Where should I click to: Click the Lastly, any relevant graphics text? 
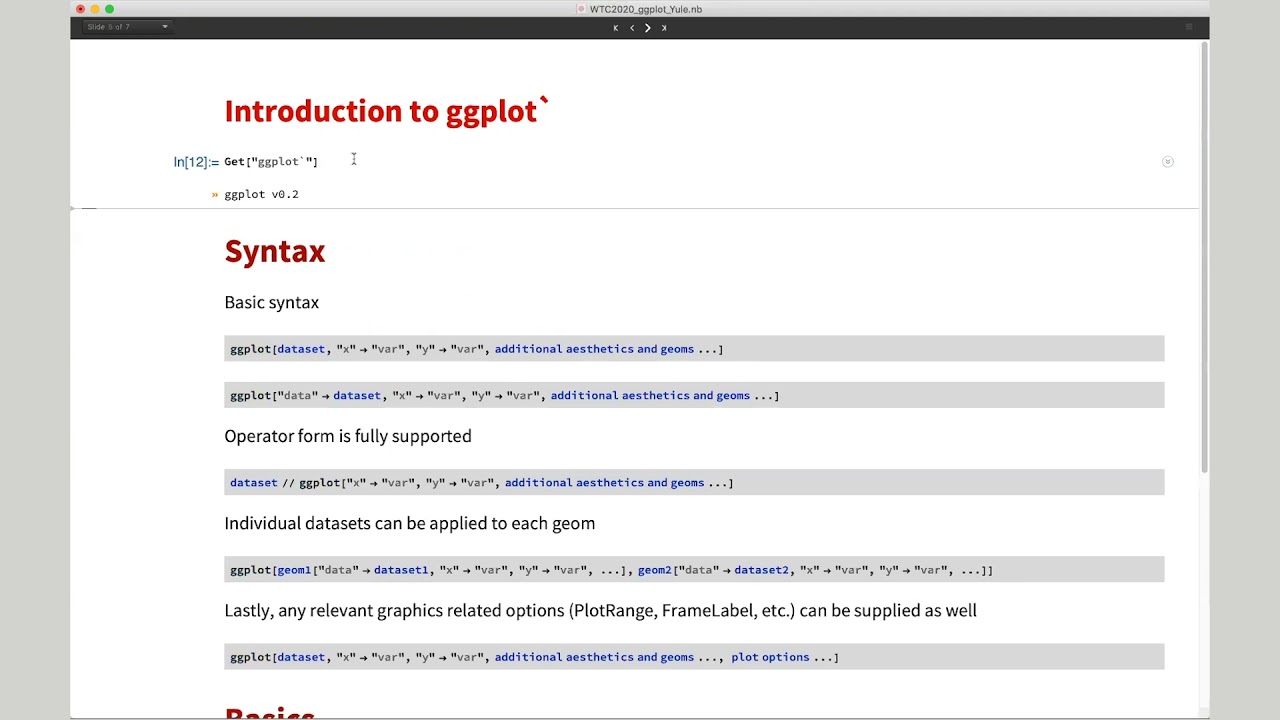tap(601, 610)
